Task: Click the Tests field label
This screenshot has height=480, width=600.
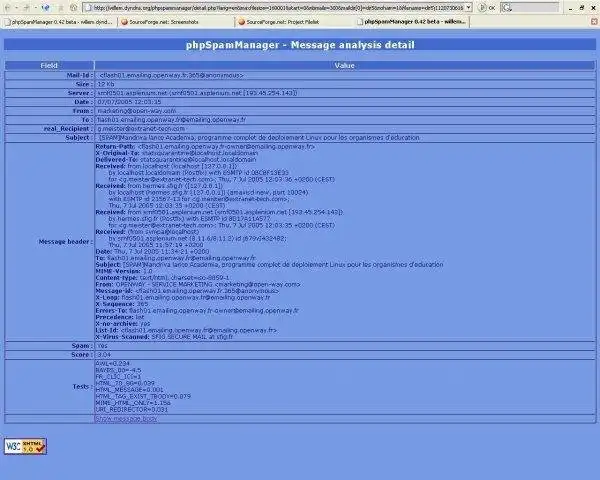Action: (82, 387)
